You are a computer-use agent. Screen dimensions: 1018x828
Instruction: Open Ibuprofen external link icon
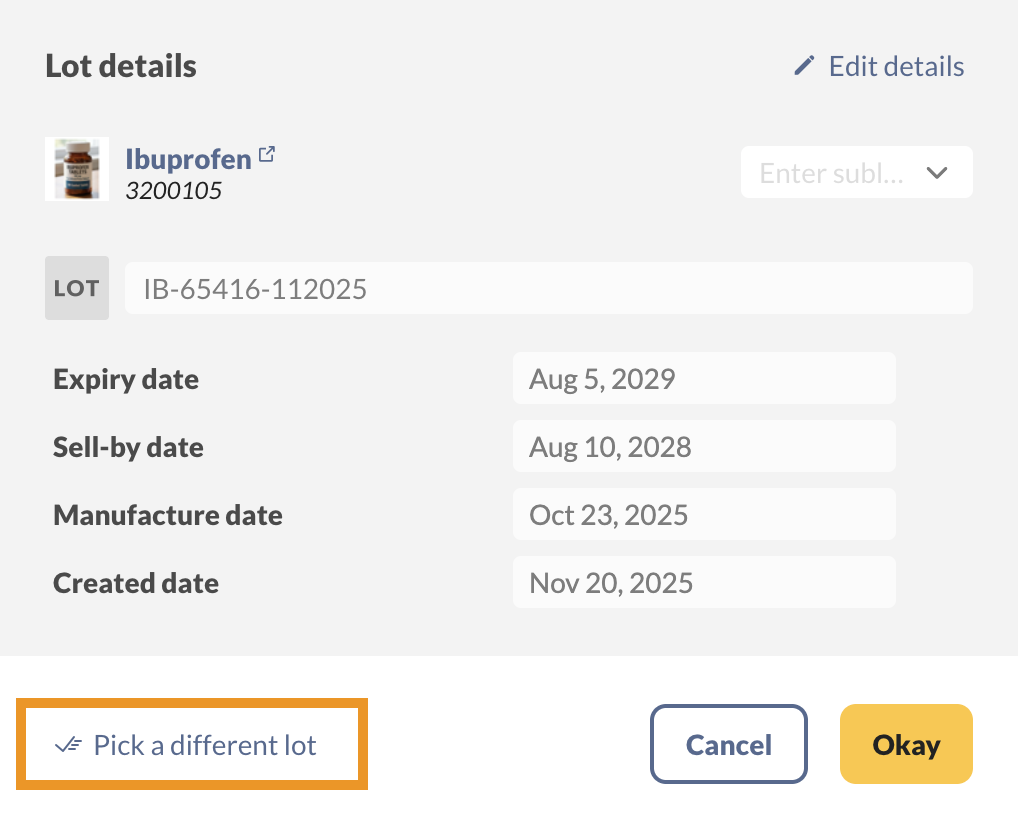(x=267, y=154)
